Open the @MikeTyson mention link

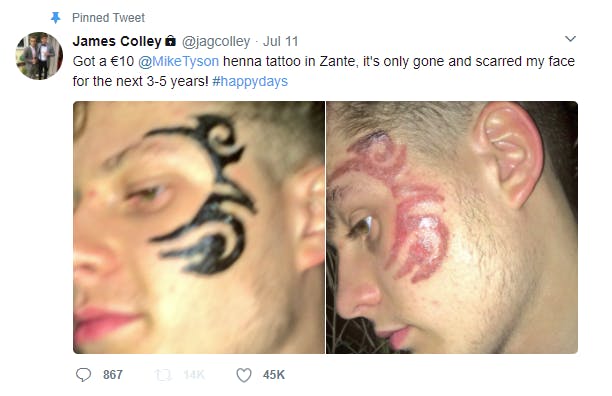point(178,61)
